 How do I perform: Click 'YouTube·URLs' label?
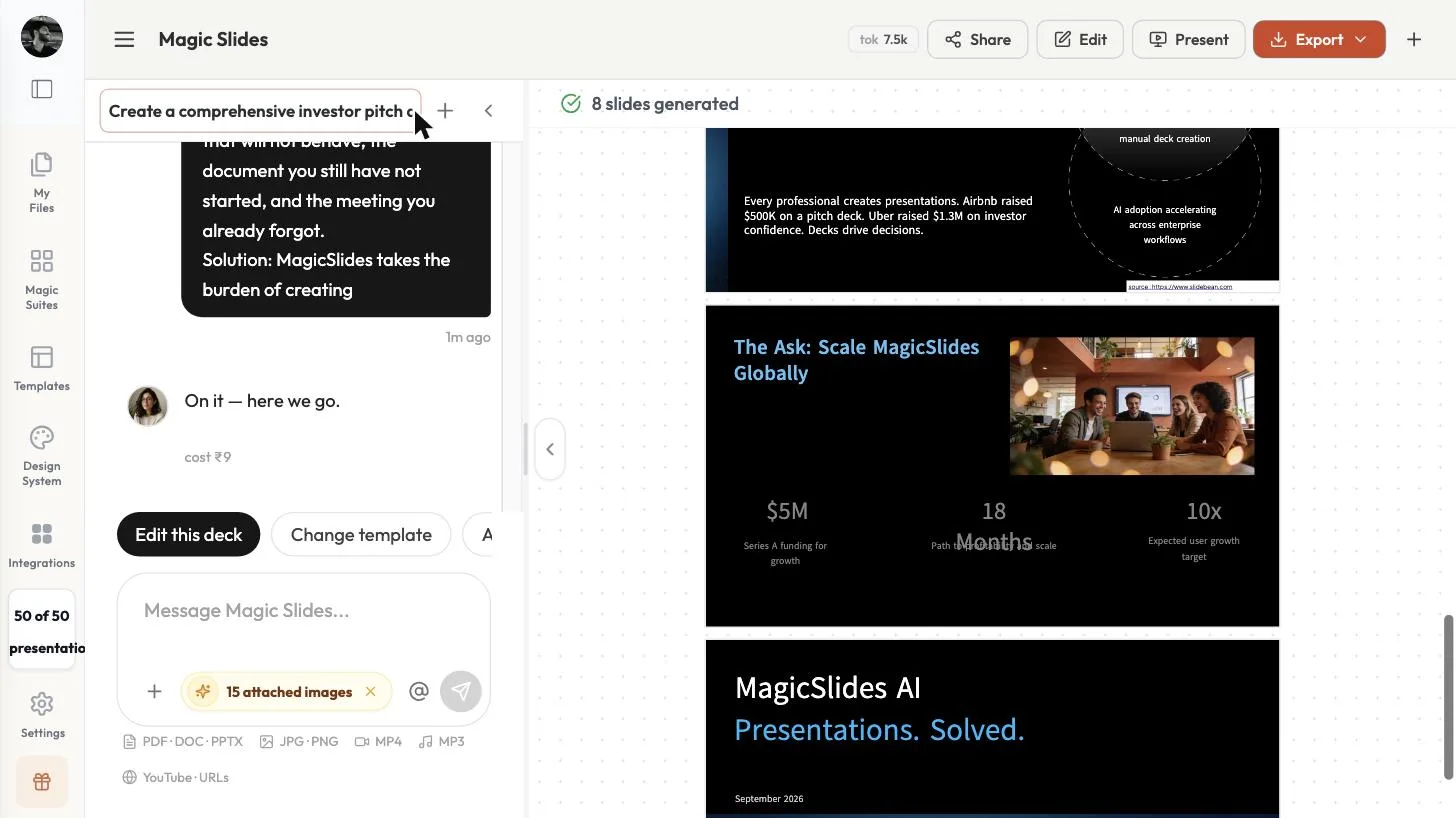pos(176,778)
